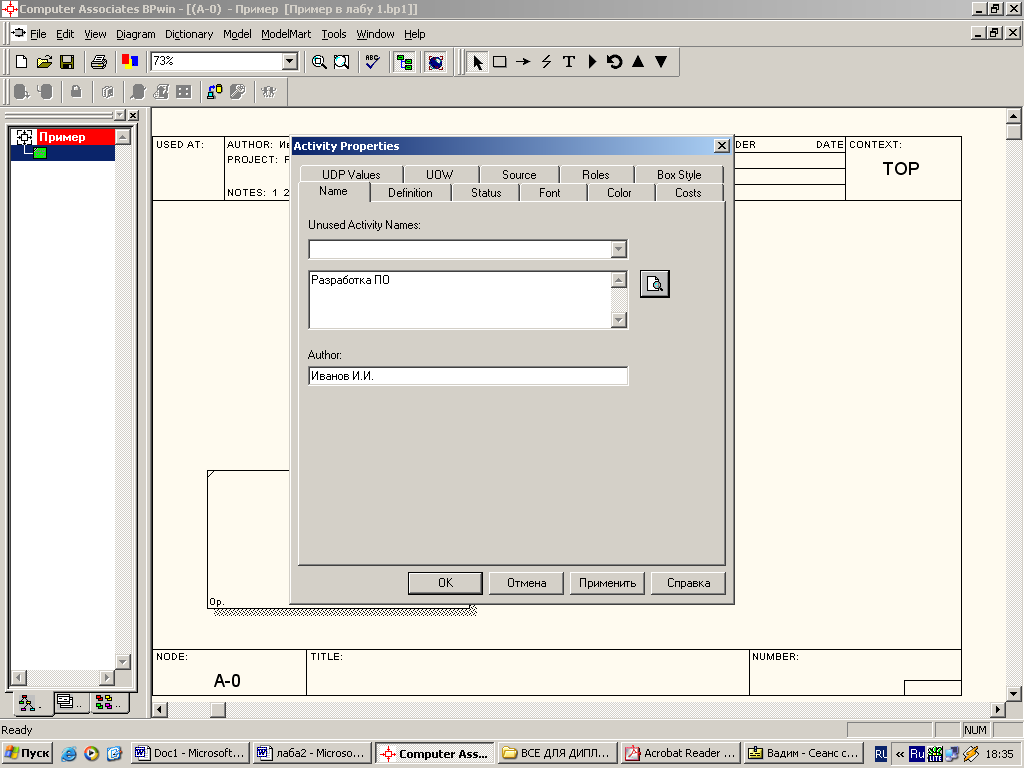Open the Costs tab
This screenshot has width=1024, height=768.
(x=688, y=193)
